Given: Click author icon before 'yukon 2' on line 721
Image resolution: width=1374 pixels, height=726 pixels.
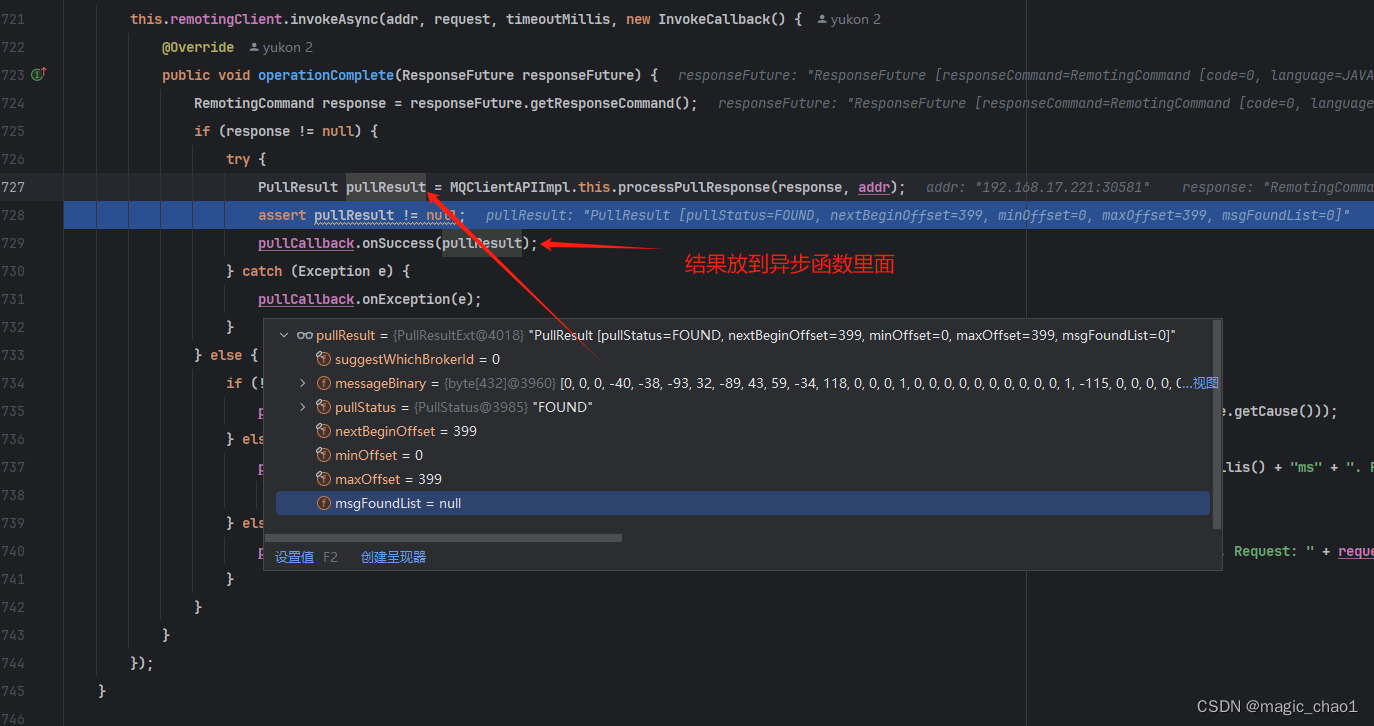Looking at the screenshot, I should pos(822,19).
